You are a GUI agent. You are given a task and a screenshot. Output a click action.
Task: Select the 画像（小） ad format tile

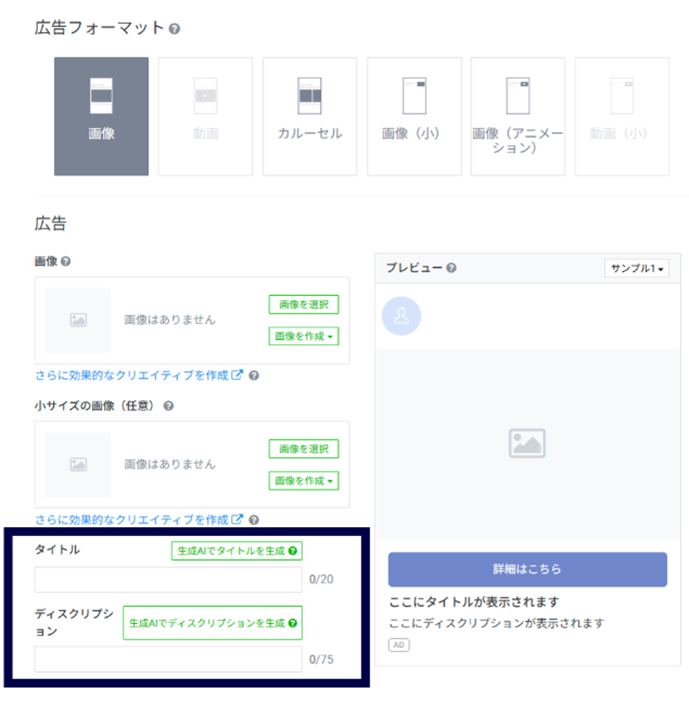[414, 116]
